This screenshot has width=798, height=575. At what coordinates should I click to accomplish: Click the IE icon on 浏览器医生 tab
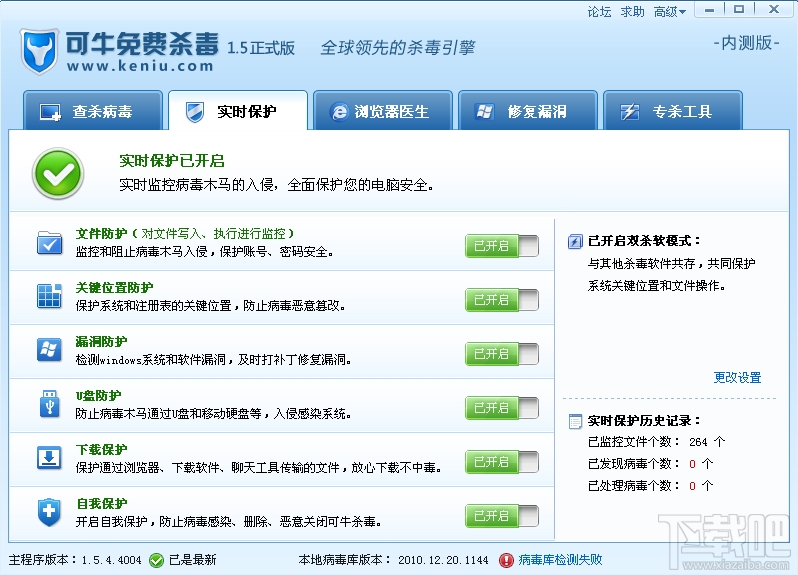tap(339, 112)
